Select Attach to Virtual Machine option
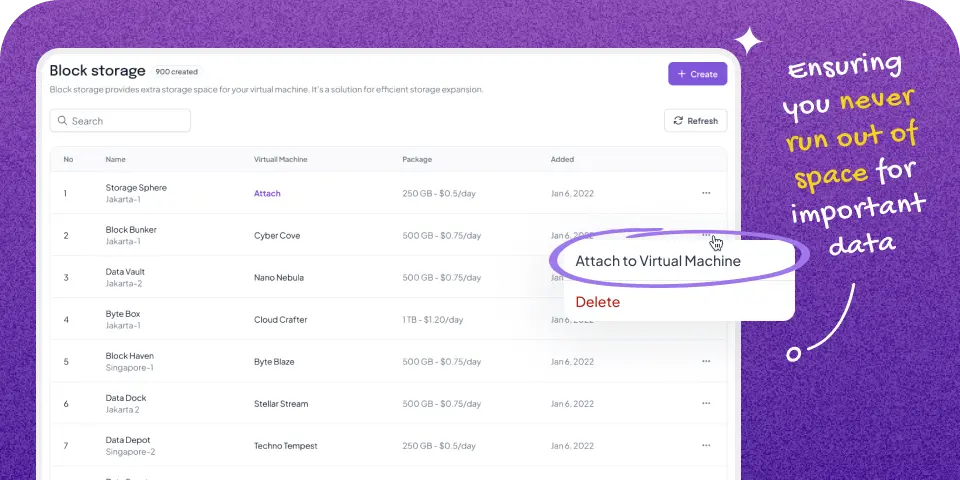 658,261
